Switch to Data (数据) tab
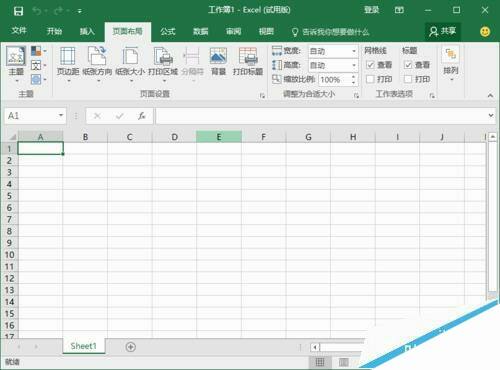The width and height of the screenshot is (500, 370). coord(201,31)
